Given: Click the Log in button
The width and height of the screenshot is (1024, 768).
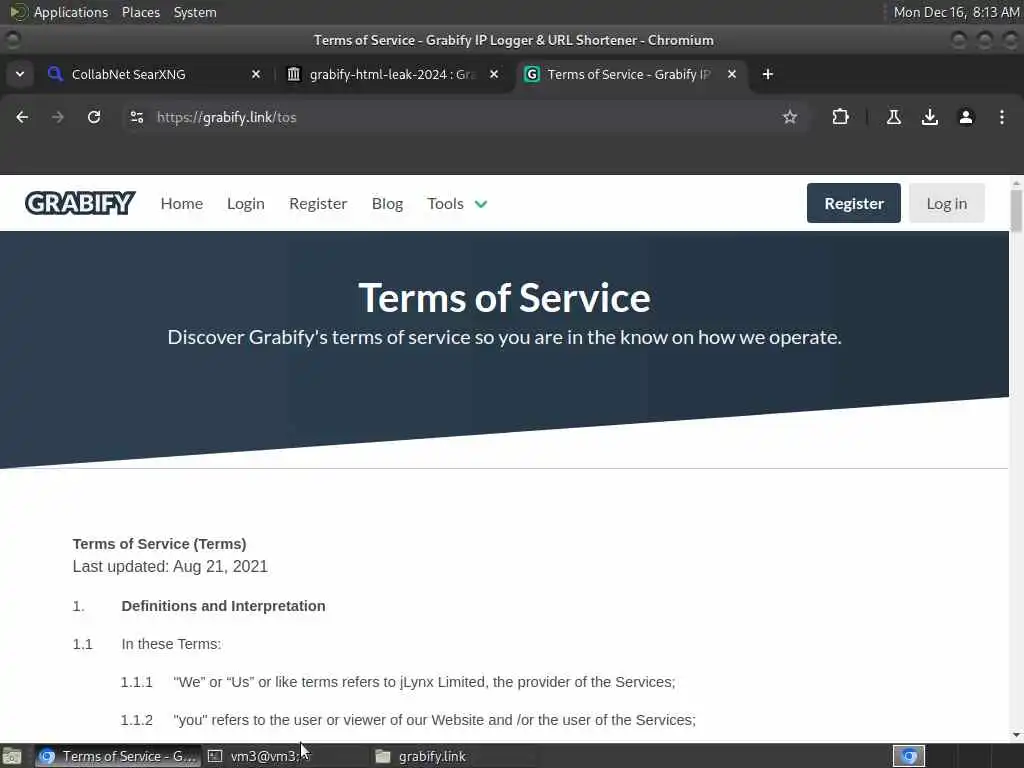Looking at the screenshot, I should (946, 203).
